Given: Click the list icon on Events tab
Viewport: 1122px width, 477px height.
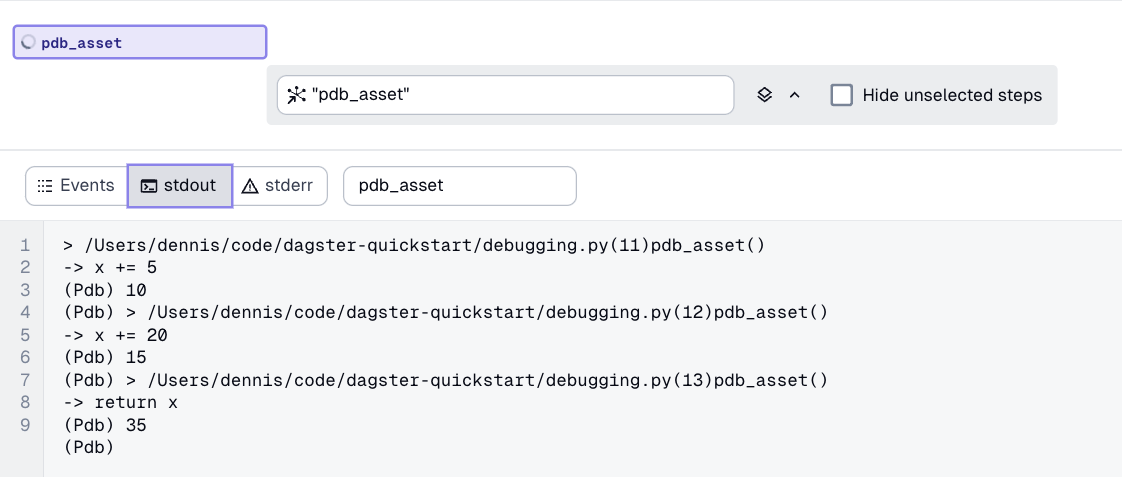Looking at the screenshot, I should pos(44,186).
